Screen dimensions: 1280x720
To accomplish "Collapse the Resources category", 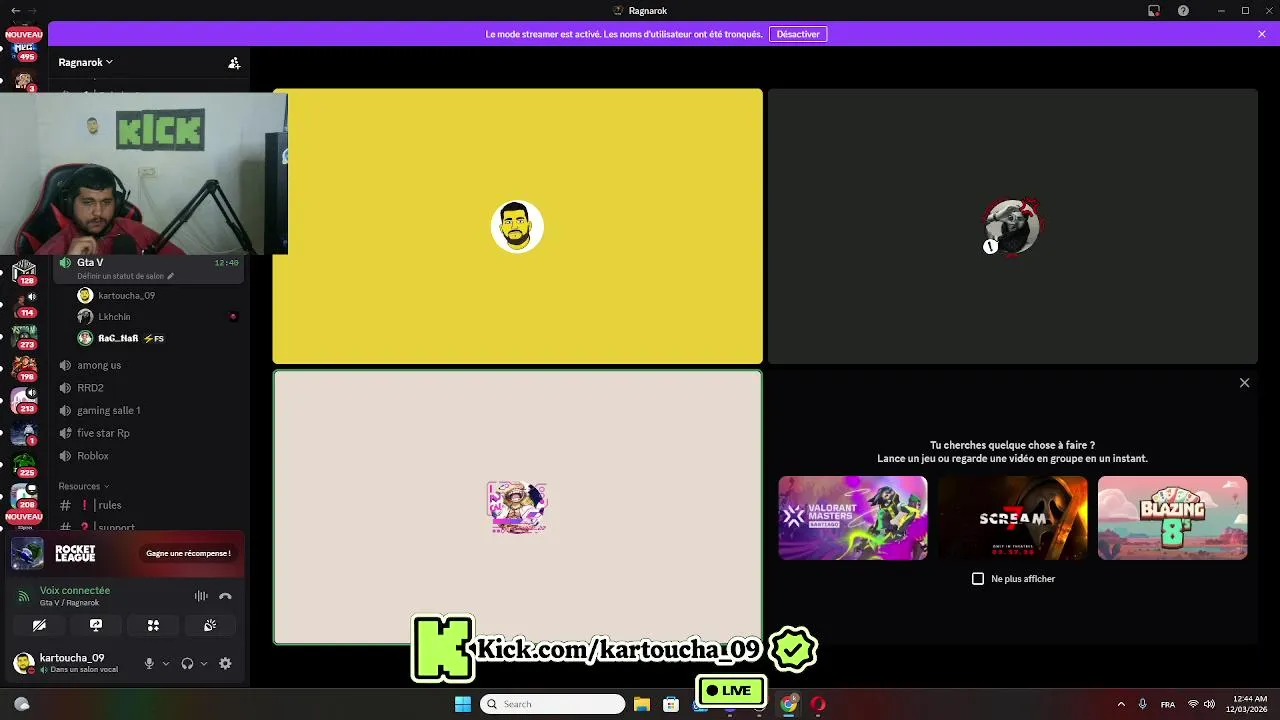I will 84,486.
